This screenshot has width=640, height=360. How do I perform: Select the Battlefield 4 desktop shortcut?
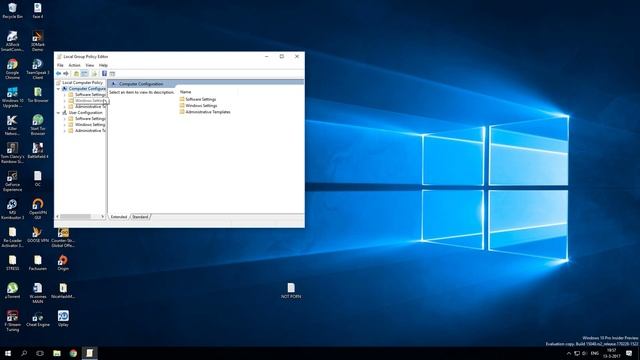(38, 150)
